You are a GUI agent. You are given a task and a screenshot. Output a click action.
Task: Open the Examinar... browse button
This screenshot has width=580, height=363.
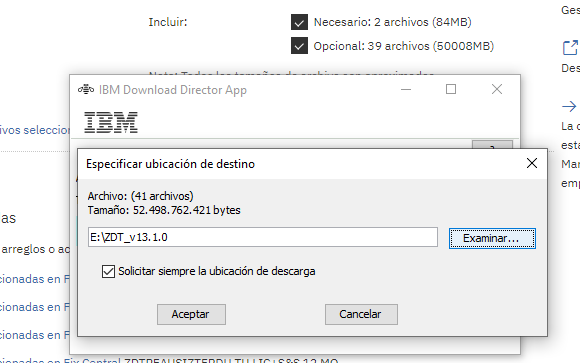[492, 238]
